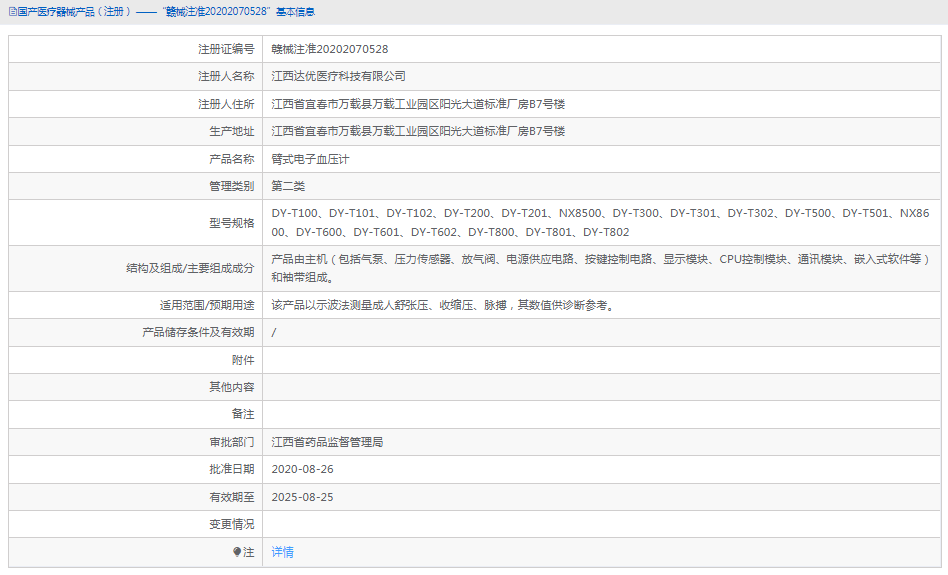Click the 注册人名称 label
The width and height of the screenshot is (948, 575).
click(x=226, y=76)
